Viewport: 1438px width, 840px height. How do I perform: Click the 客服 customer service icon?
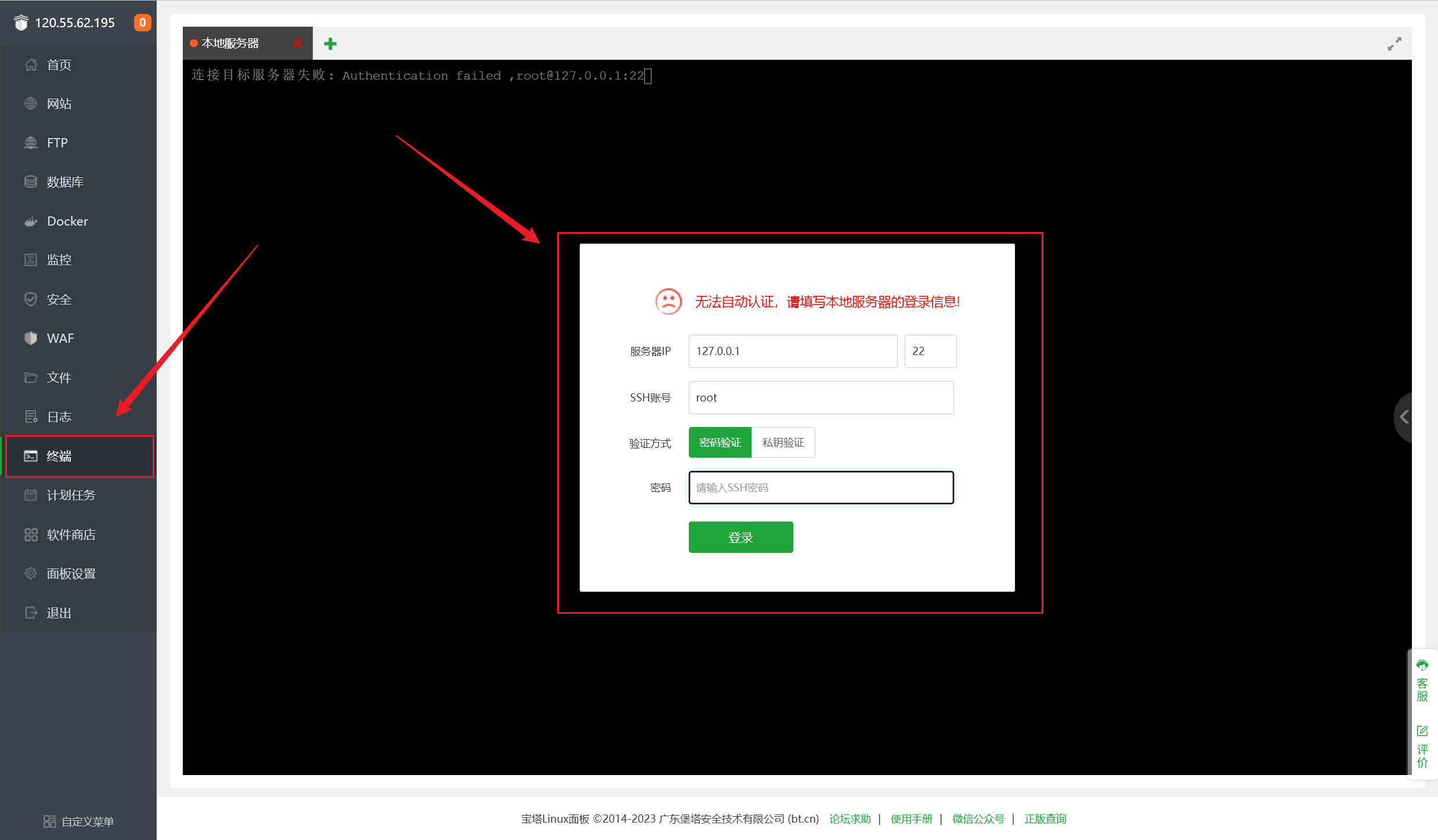(1422, 681)
